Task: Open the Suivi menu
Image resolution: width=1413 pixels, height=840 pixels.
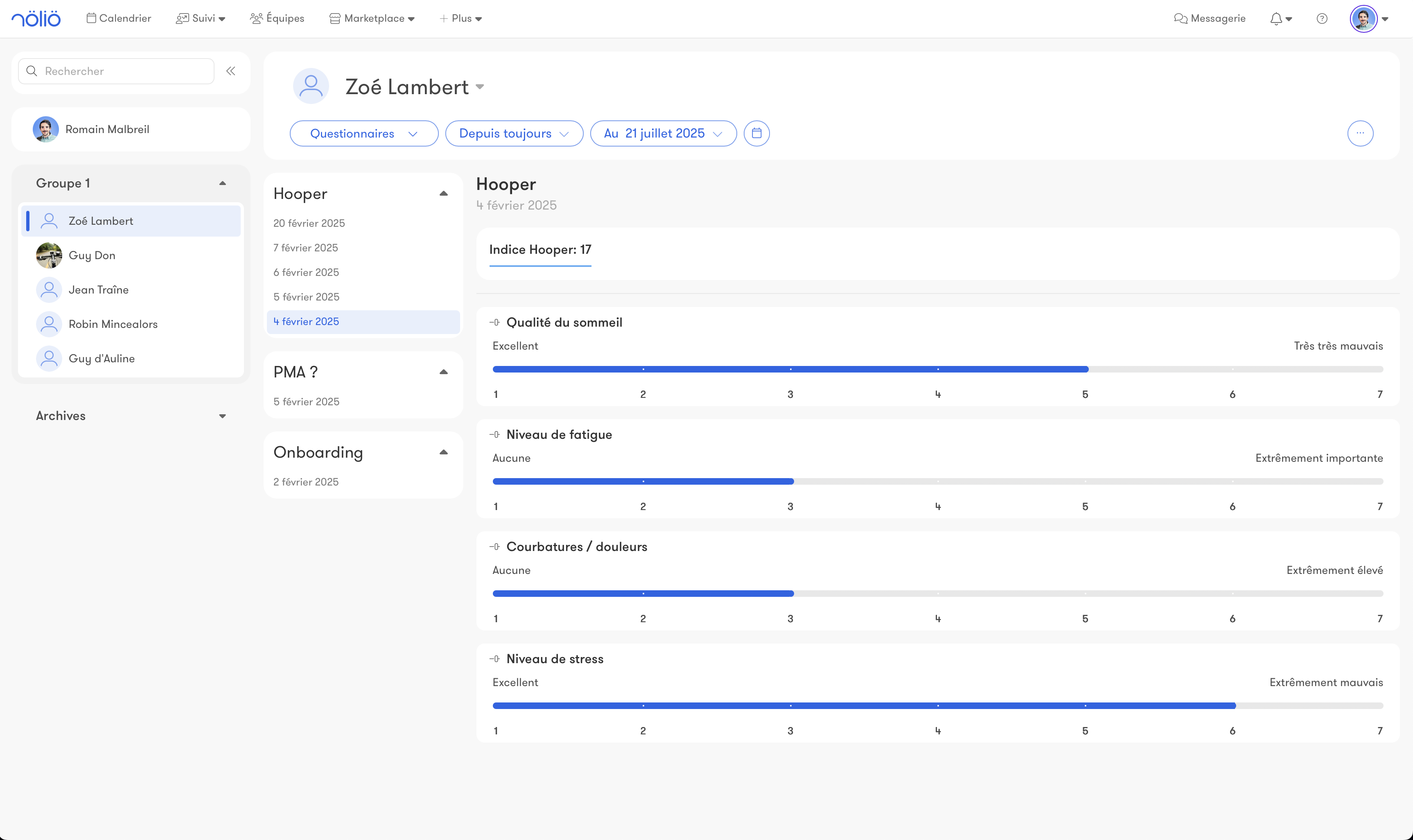Action: tap(201, 19)
